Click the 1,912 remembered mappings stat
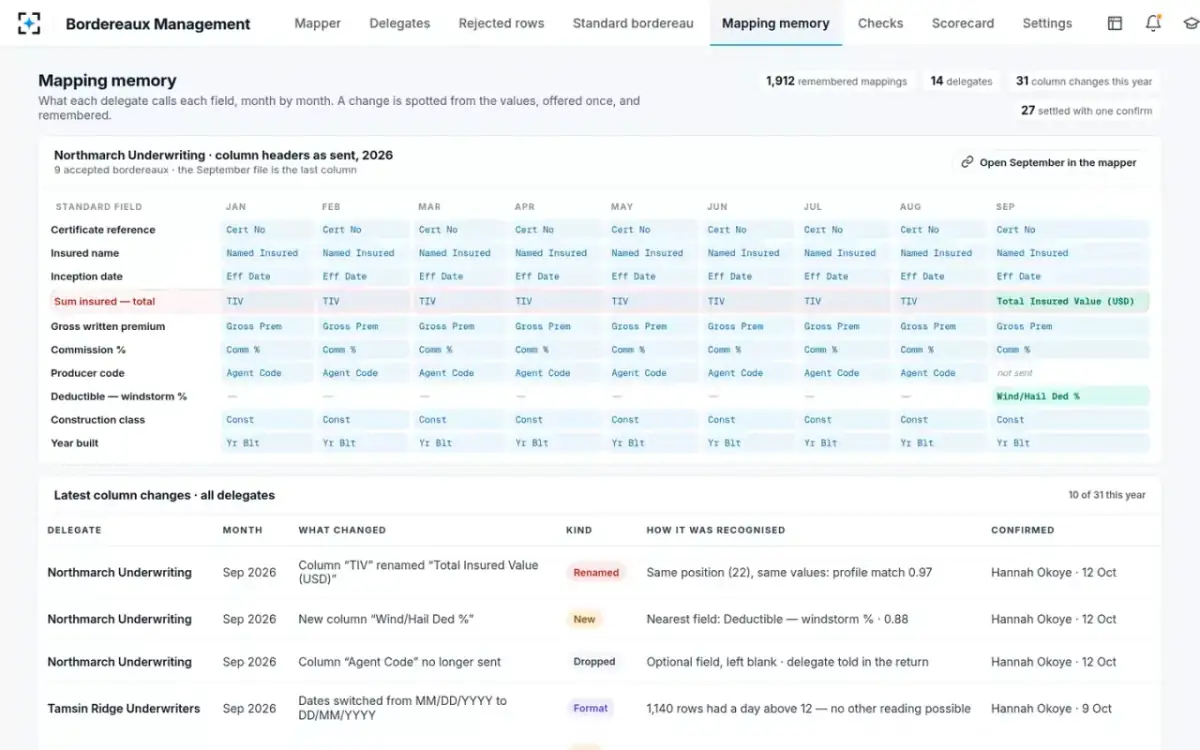1200x750 pixels. pyautogui.click(x=836, y=81)
